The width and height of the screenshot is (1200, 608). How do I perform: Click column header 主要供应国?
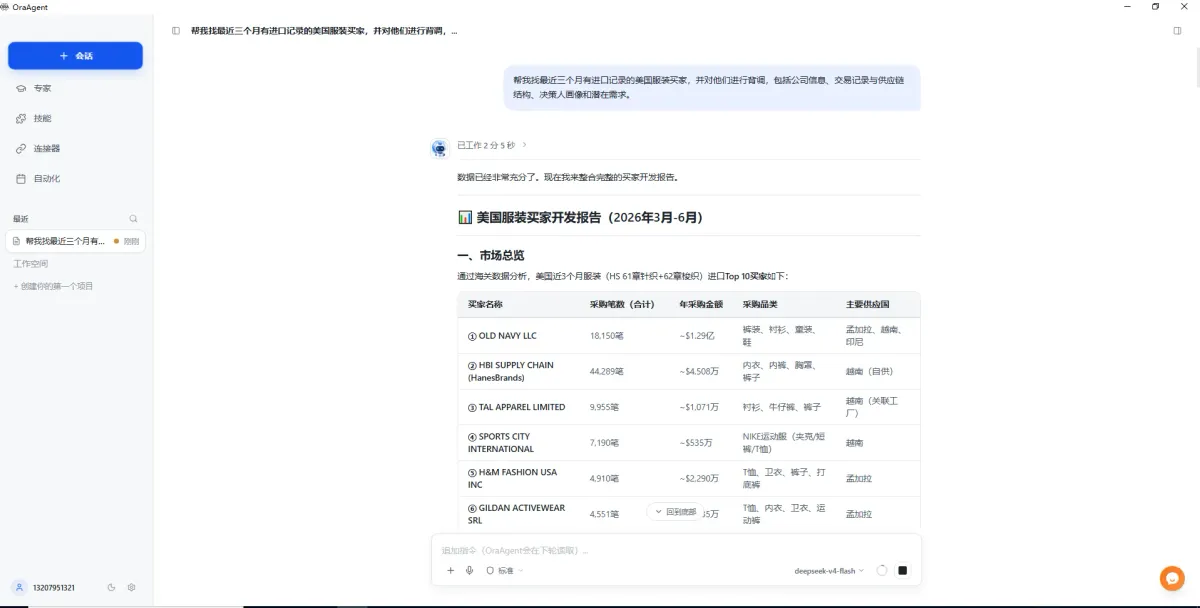868,304
